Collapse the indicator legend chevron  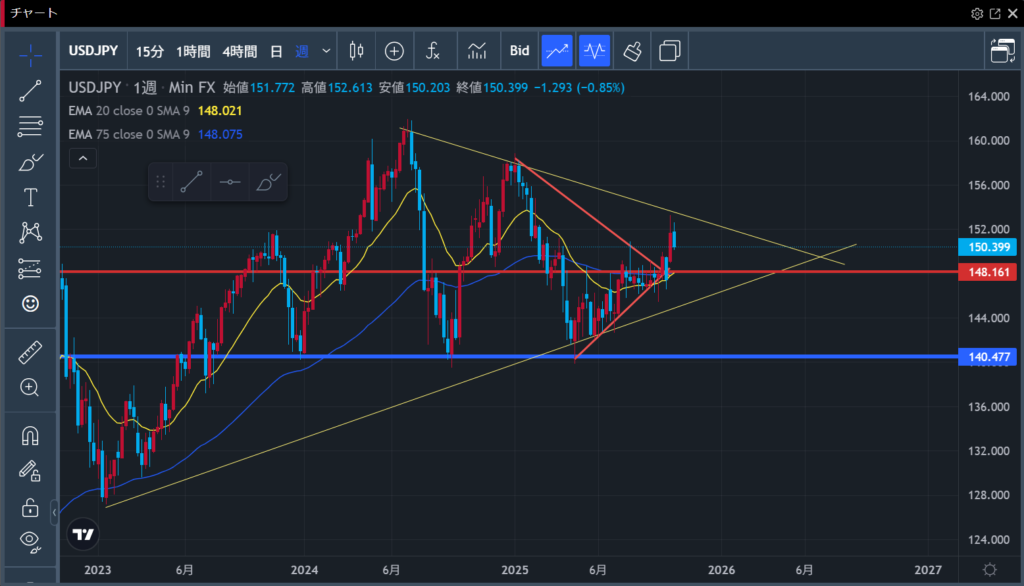[83, 158]
